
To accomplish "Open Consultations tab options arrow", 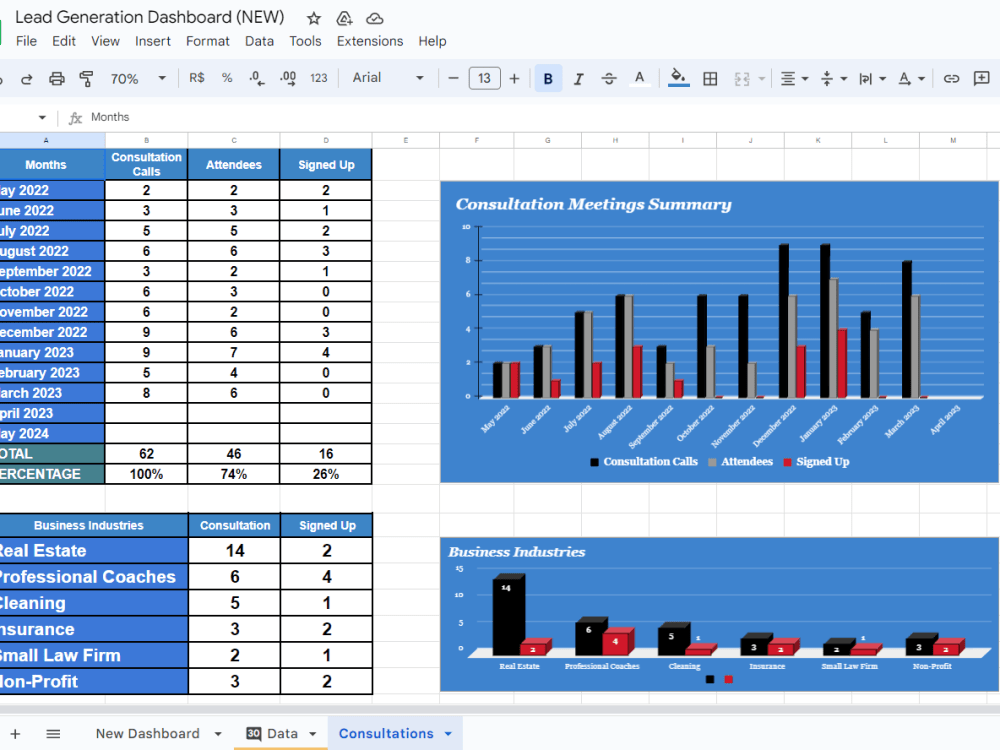I will (448, 734).
